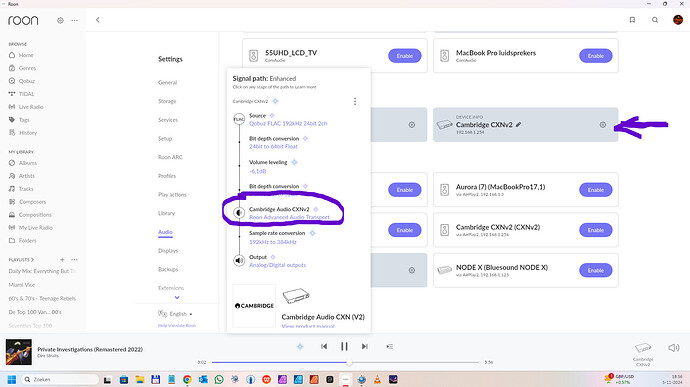Click the bookmark icon in top bar

[x=632, y=20]
